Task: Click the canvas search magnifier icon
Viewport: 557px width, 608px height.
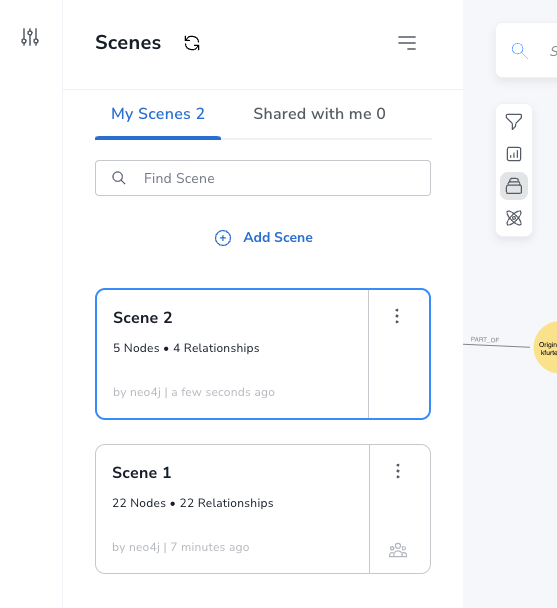Action: 519,50
